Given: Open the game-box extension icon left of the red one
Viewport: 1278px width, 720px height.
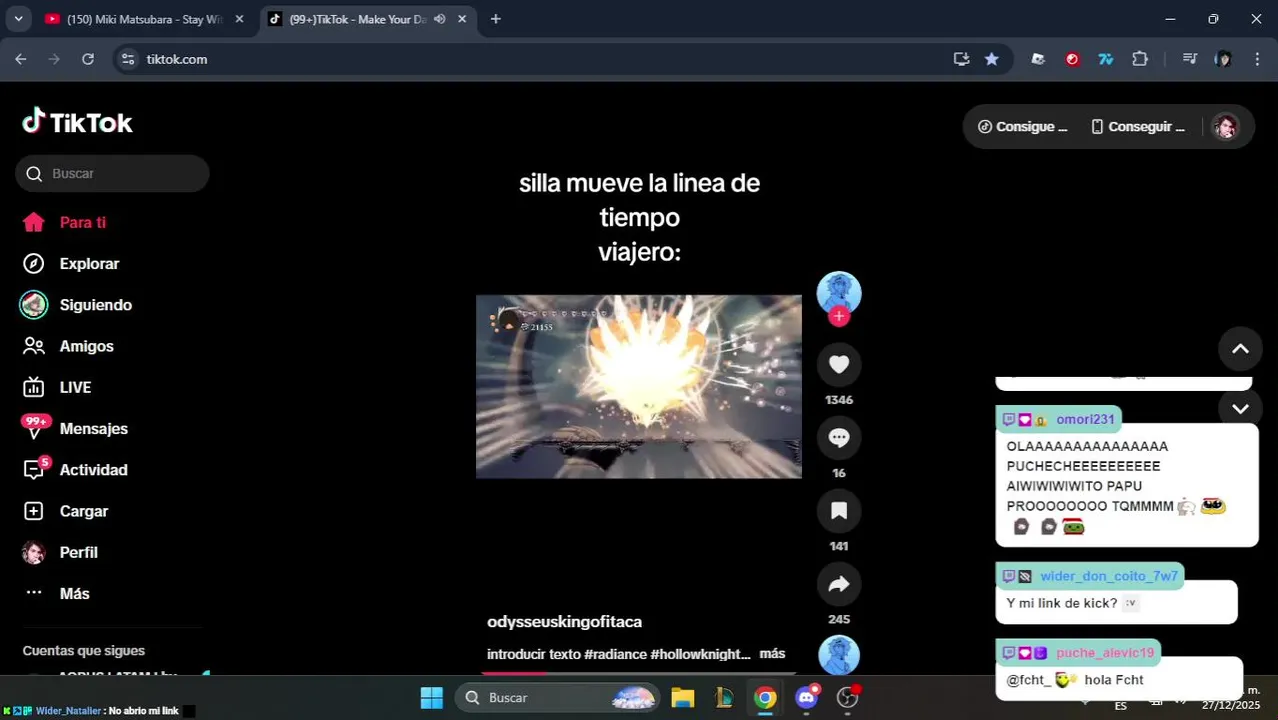Looking at the screenshot, I should pos(1038,59).
